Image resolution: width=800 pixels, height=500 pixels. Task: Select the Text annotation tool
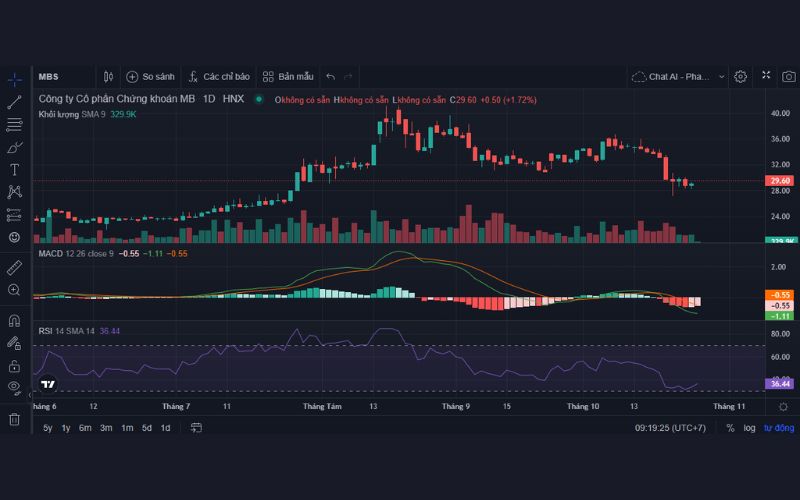coord(14,169)
